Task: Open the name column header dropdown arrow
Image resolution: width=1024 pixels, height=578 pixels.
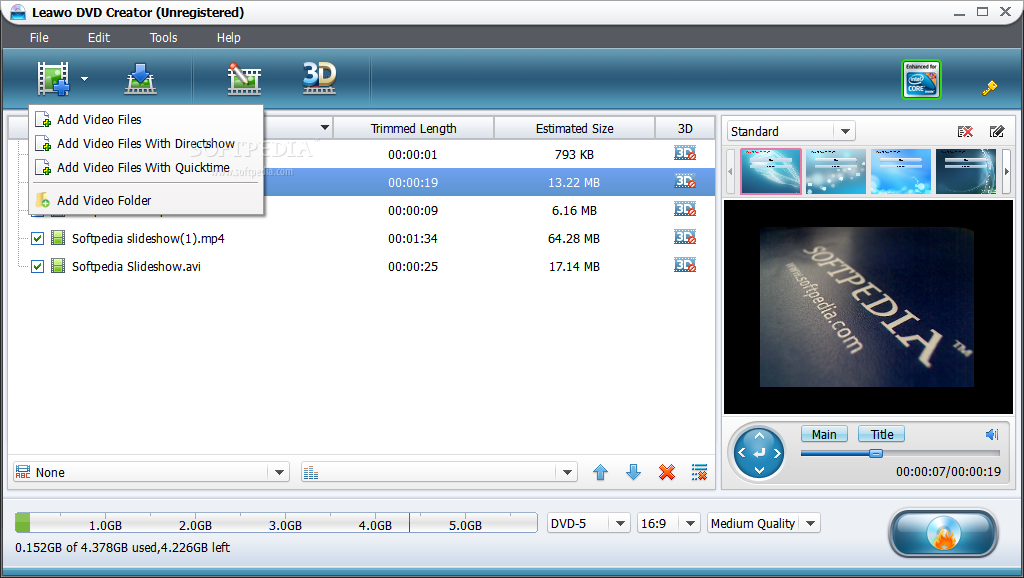Action: point(325,128)
